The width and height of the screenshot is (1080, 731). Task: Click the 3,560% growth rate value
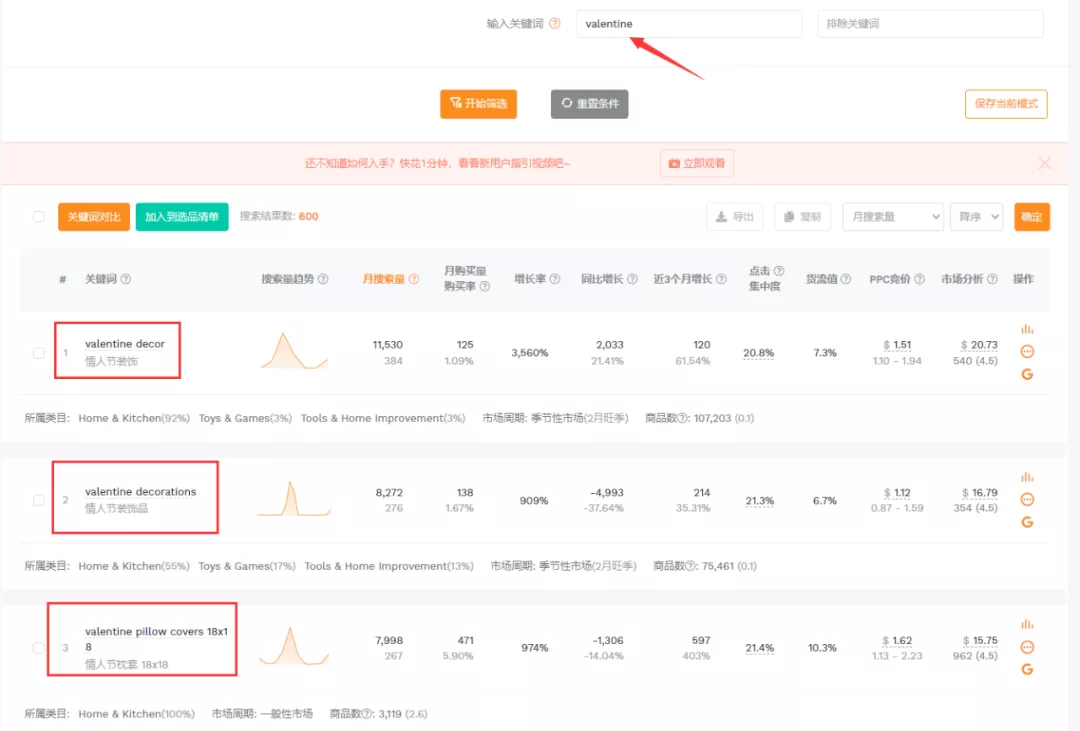tap(530, 353)
